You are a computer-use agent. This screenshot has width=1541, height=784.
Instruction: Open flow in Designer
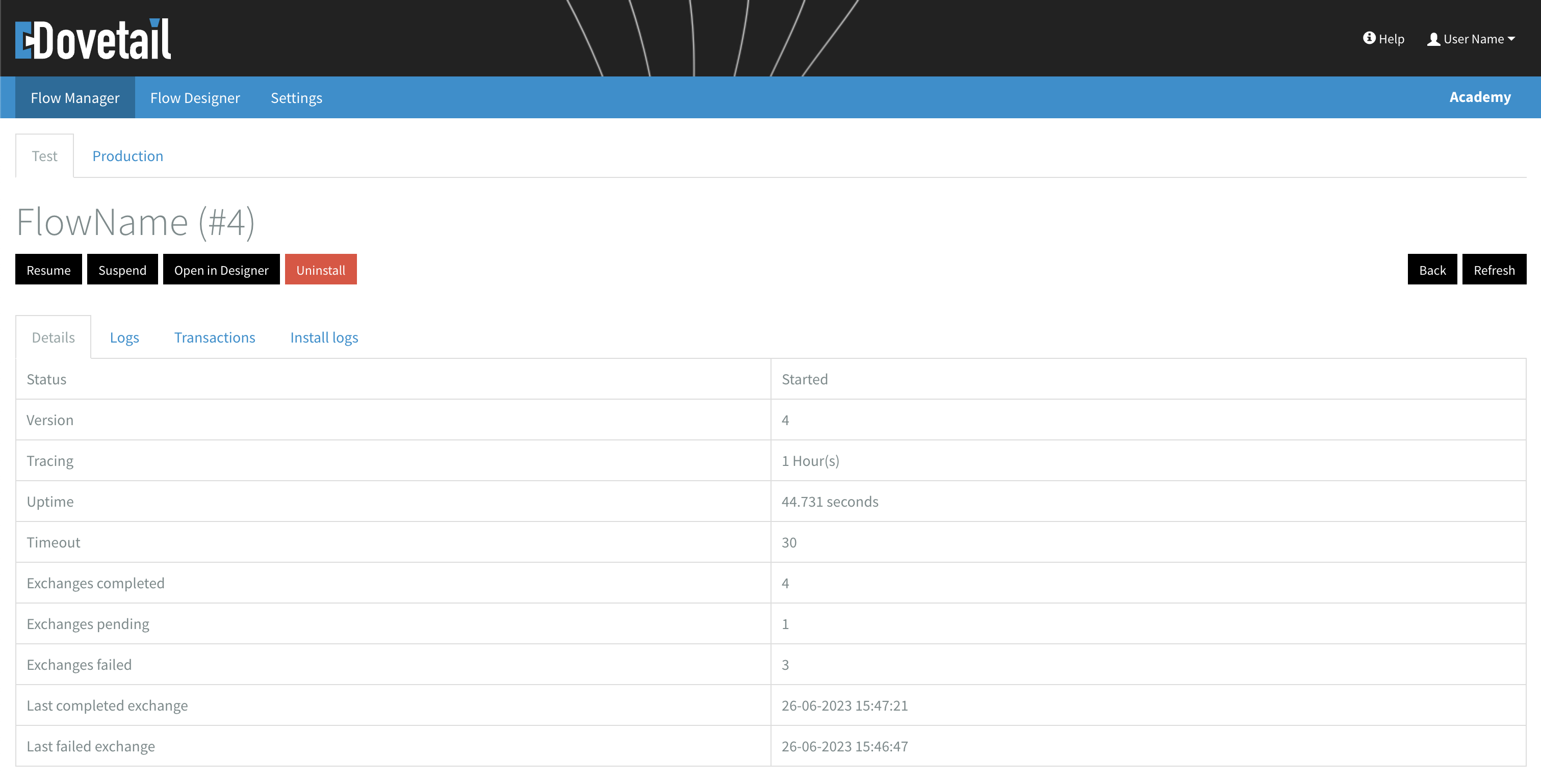coord(221,269)
